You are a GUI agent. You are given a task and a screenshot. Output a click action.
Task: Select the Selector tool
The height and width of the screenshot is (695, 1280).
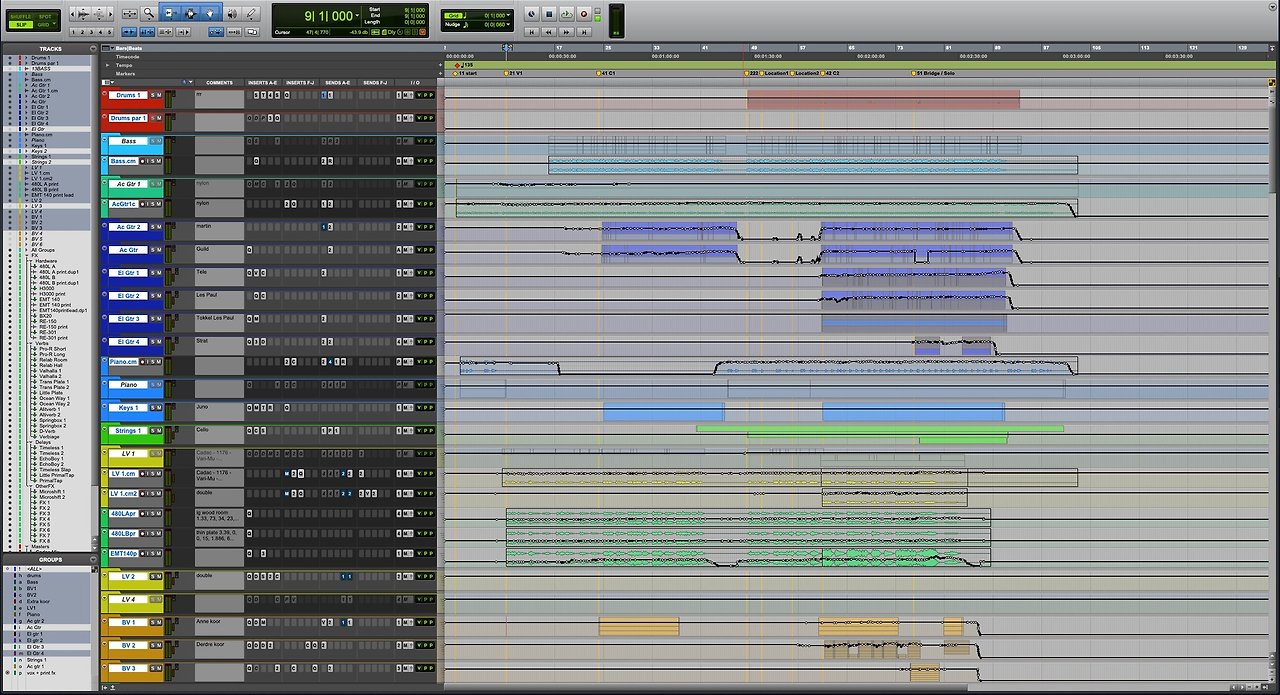pos(189,14)
